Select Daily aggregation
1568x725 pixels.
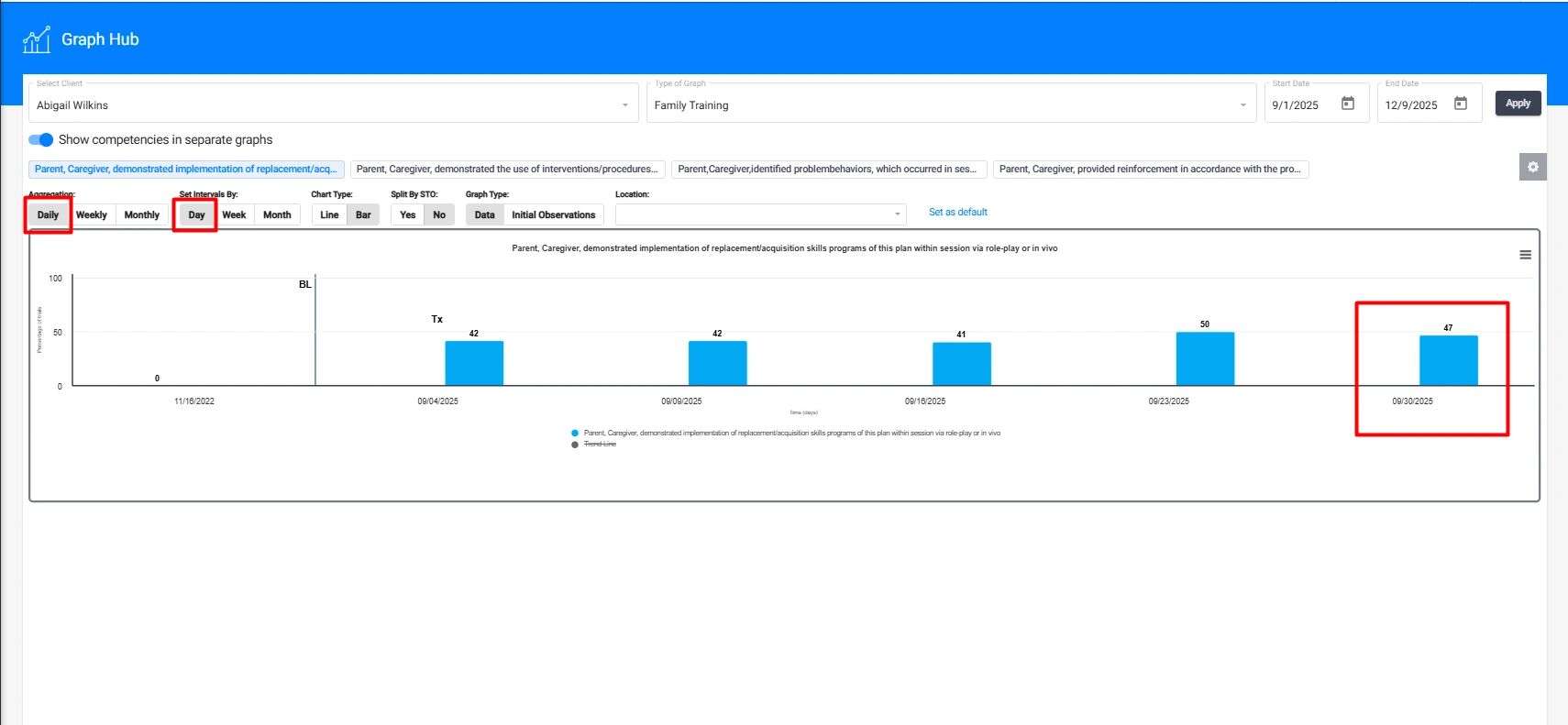pyautogui.click(x=48, y=215)
